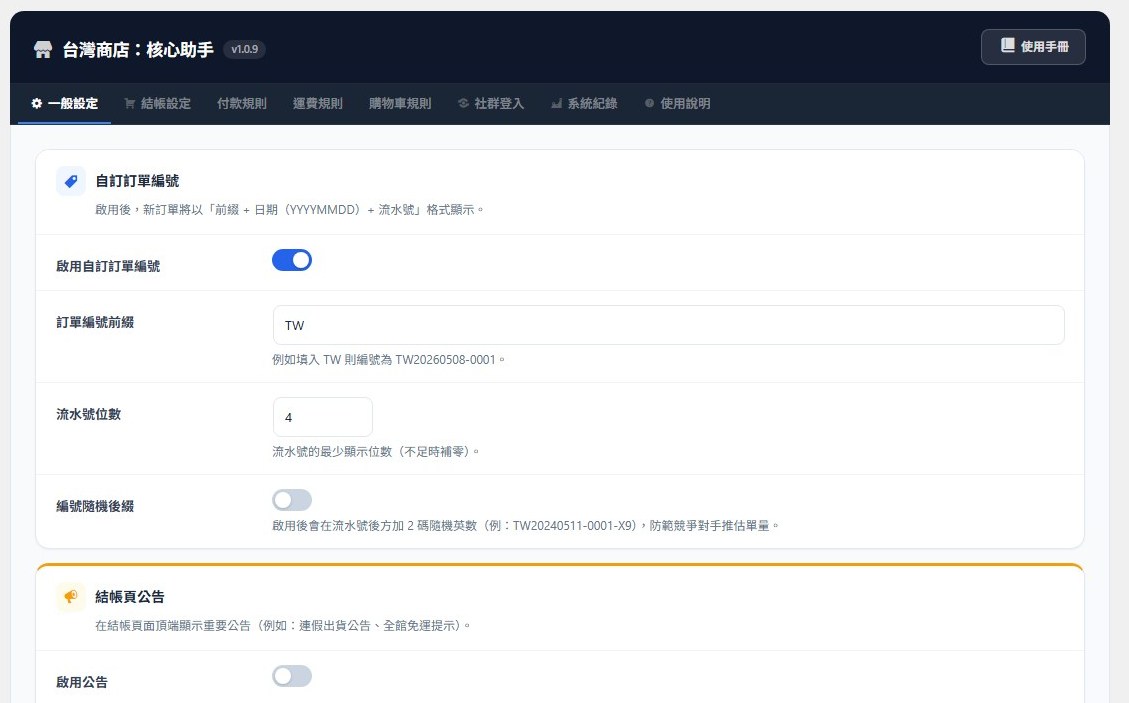Click the hint 流水號的最少顯示位數
Image resolution: width=1129 pixels, height=703 pixels.
tap(375, 452)
